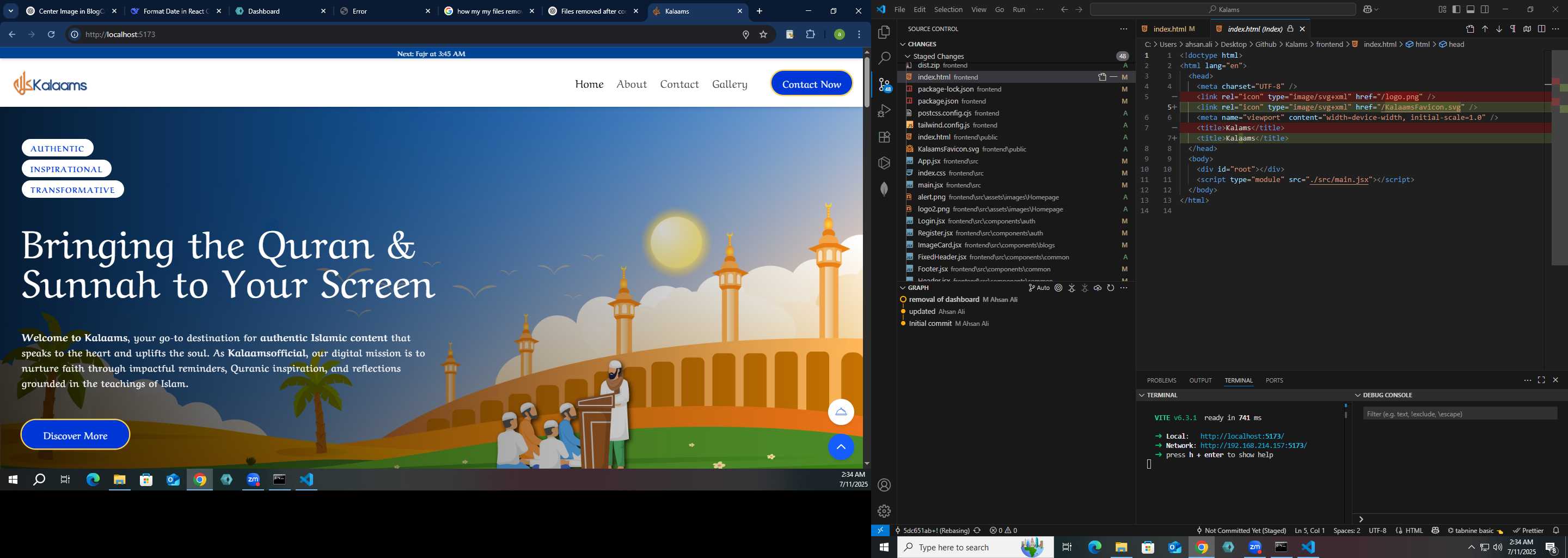Viewport: 1568px width, 558px height.
Task: Click the Split Editor icon in editor toolbar
Action: tap(1541, 29)
